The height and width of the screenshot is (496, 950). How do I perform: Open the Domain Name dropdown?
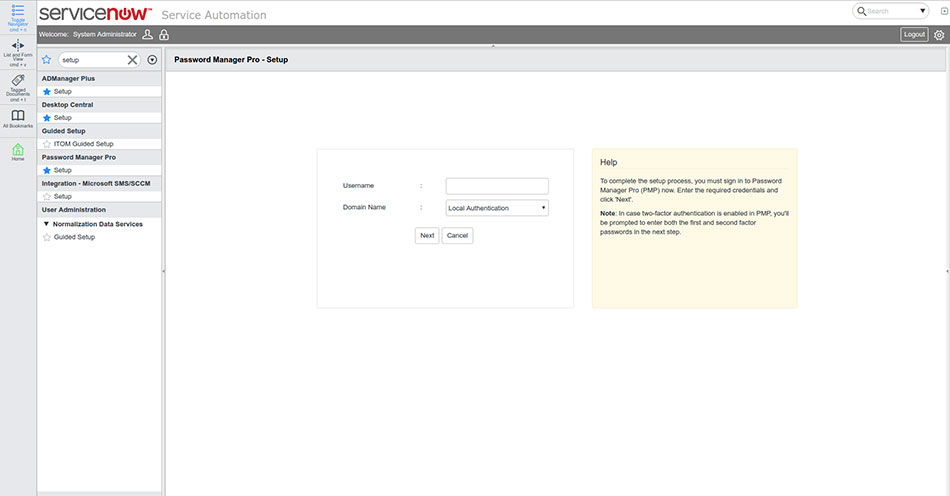point(497,208)
